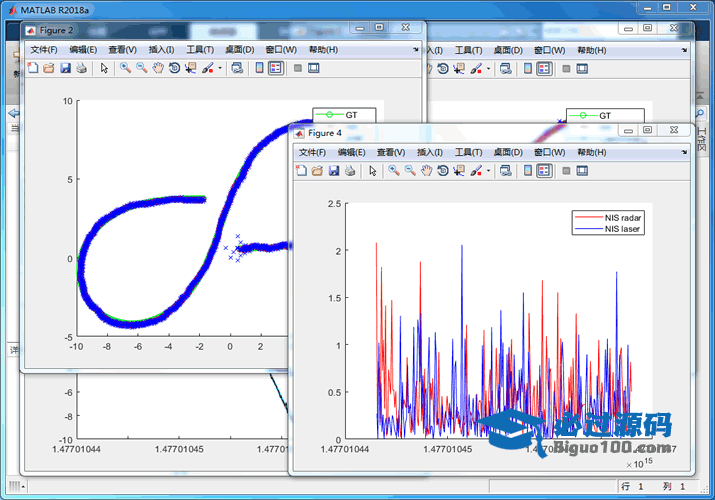Open 桌面(D) menu in rear figure window
This screenshot has height=500, width=715.
[x=508, y=50]
